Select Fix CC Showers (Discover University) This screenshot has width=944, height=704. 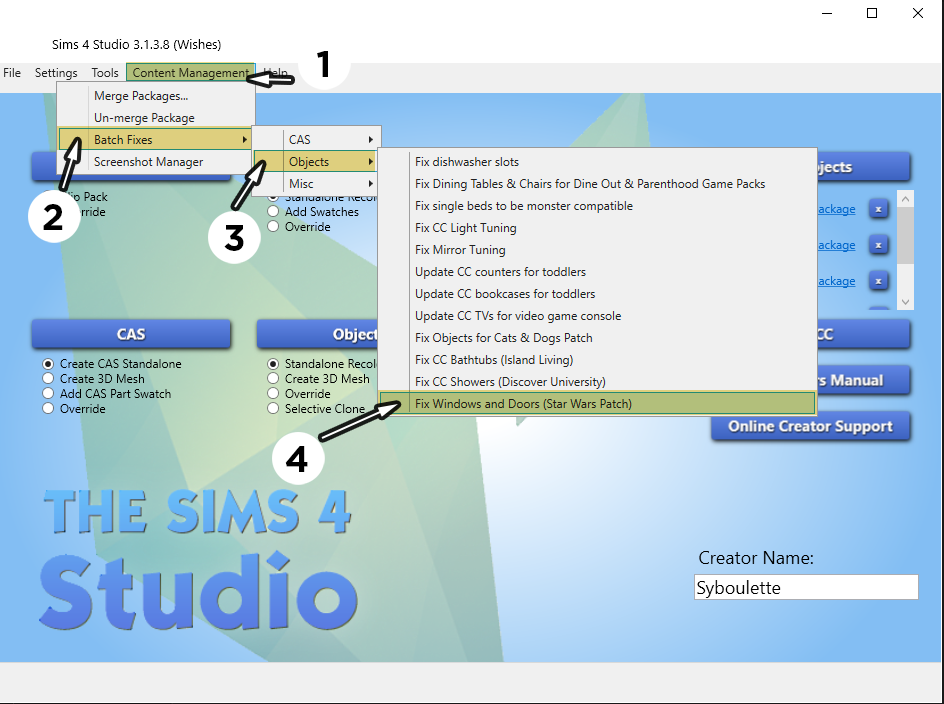pyautogui.click(x=597, y=382)
